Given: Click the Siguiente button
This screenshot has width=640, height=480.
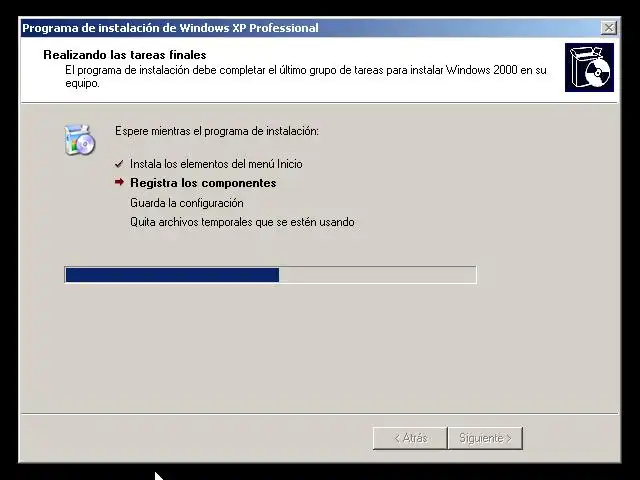Looking at the screenshot, I should click(485, 438).
